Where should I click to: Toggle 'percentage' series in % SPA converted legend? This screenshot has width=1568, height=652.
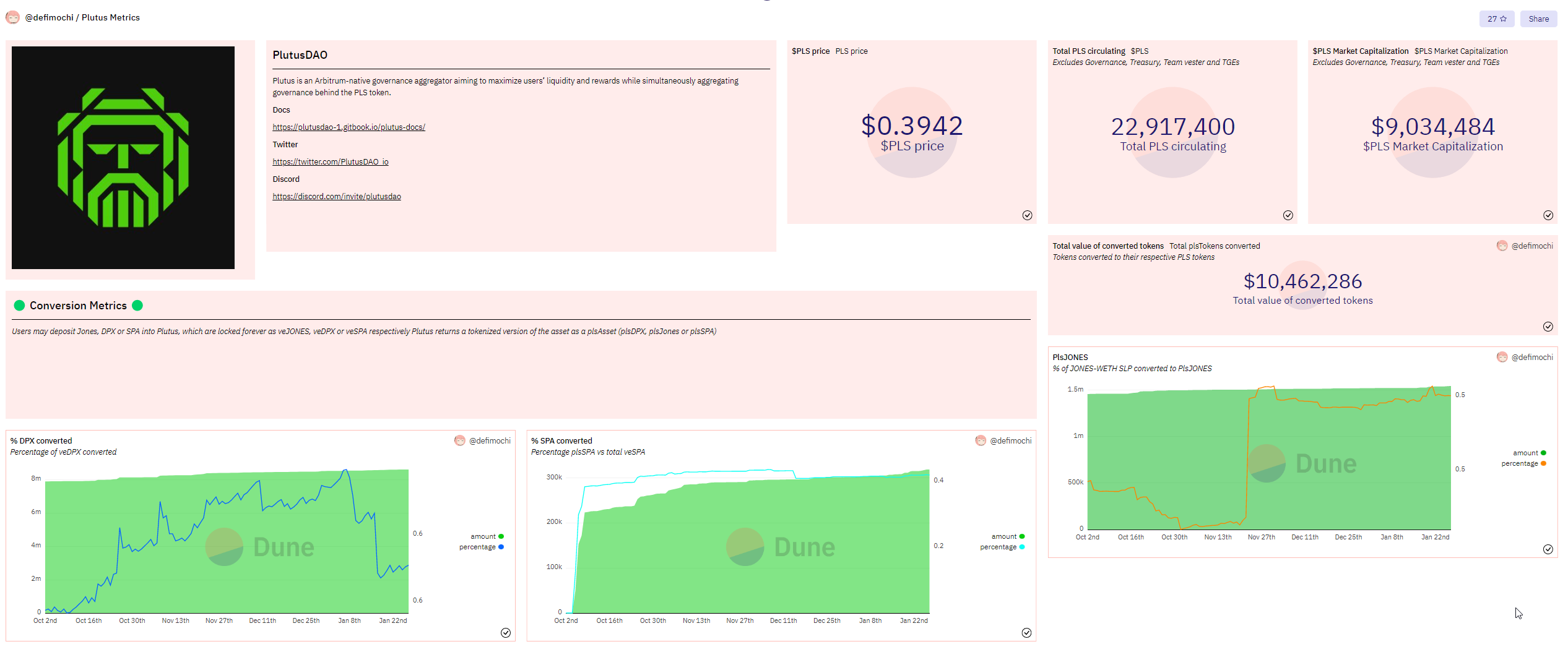[x=1002, y=547]
